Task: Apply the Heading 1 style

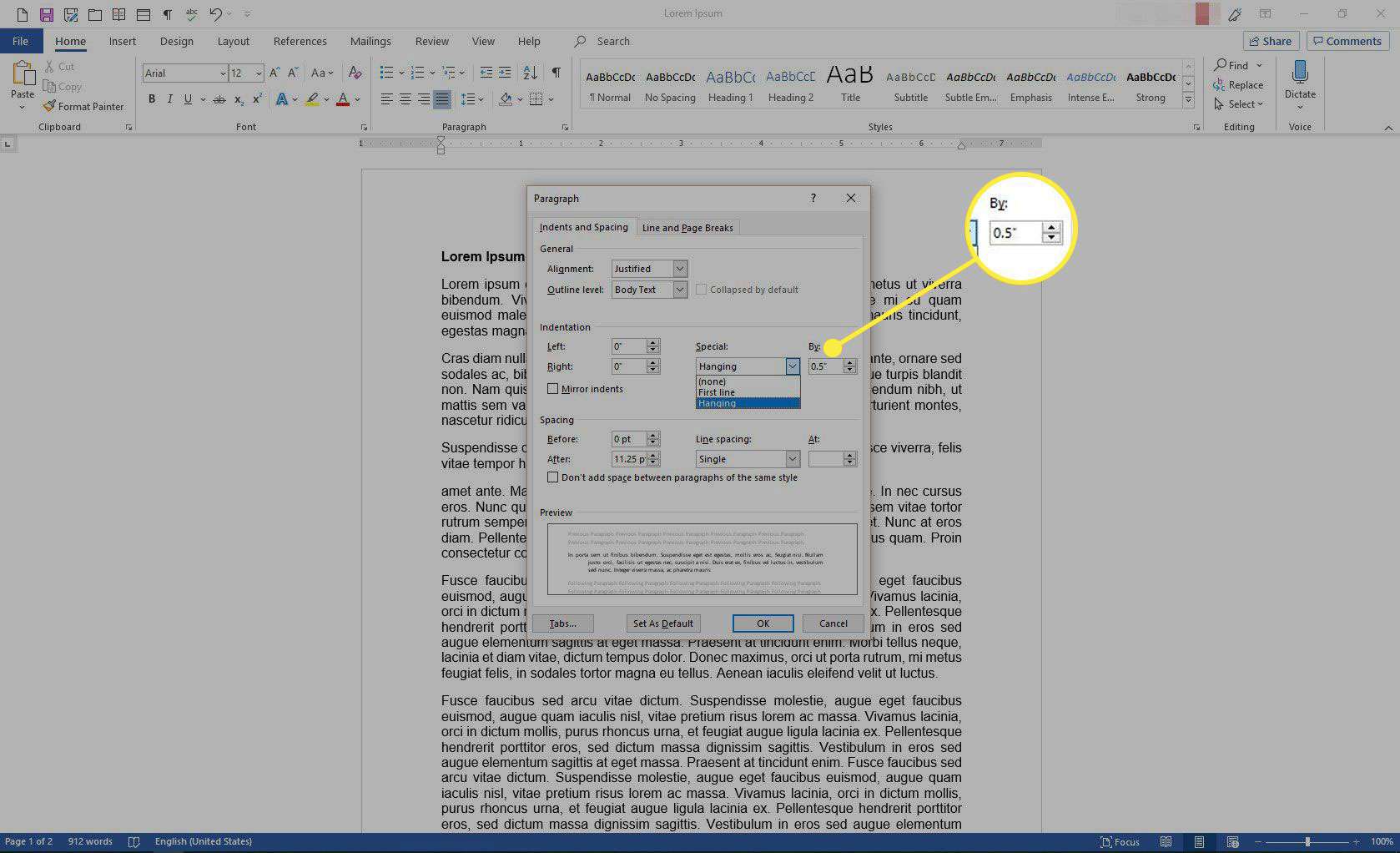Action: pyautogui.click(x=730, y=84)
